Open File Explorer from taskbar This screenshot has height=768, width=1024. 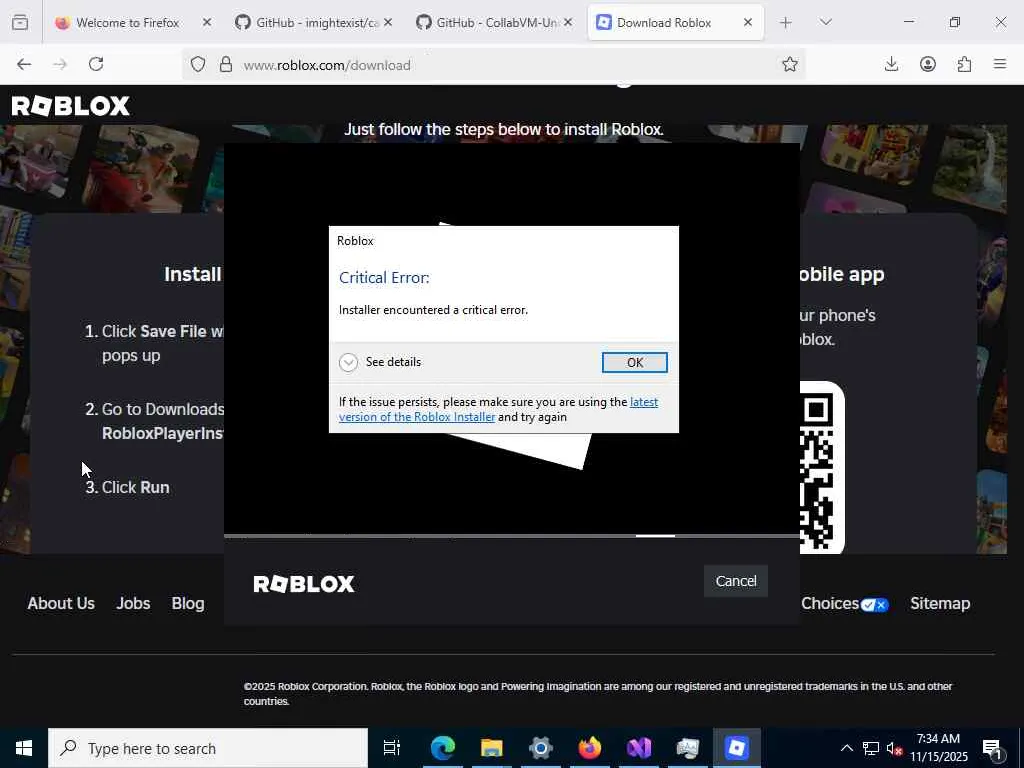pyautogui.click(x=492, y=748)
